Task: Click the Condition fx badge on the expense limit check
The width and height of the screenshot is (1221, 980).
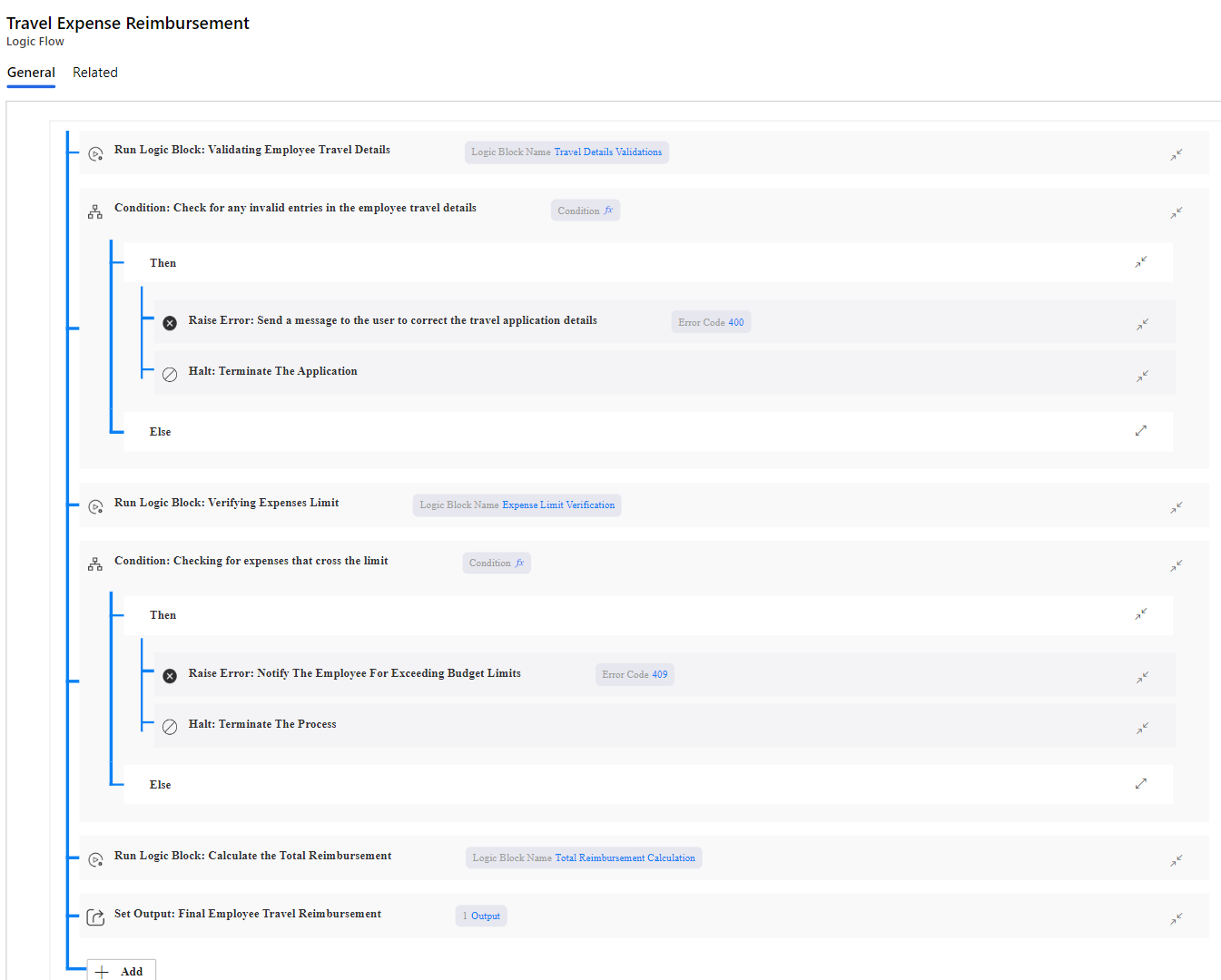Action: (x=496, y=563)
